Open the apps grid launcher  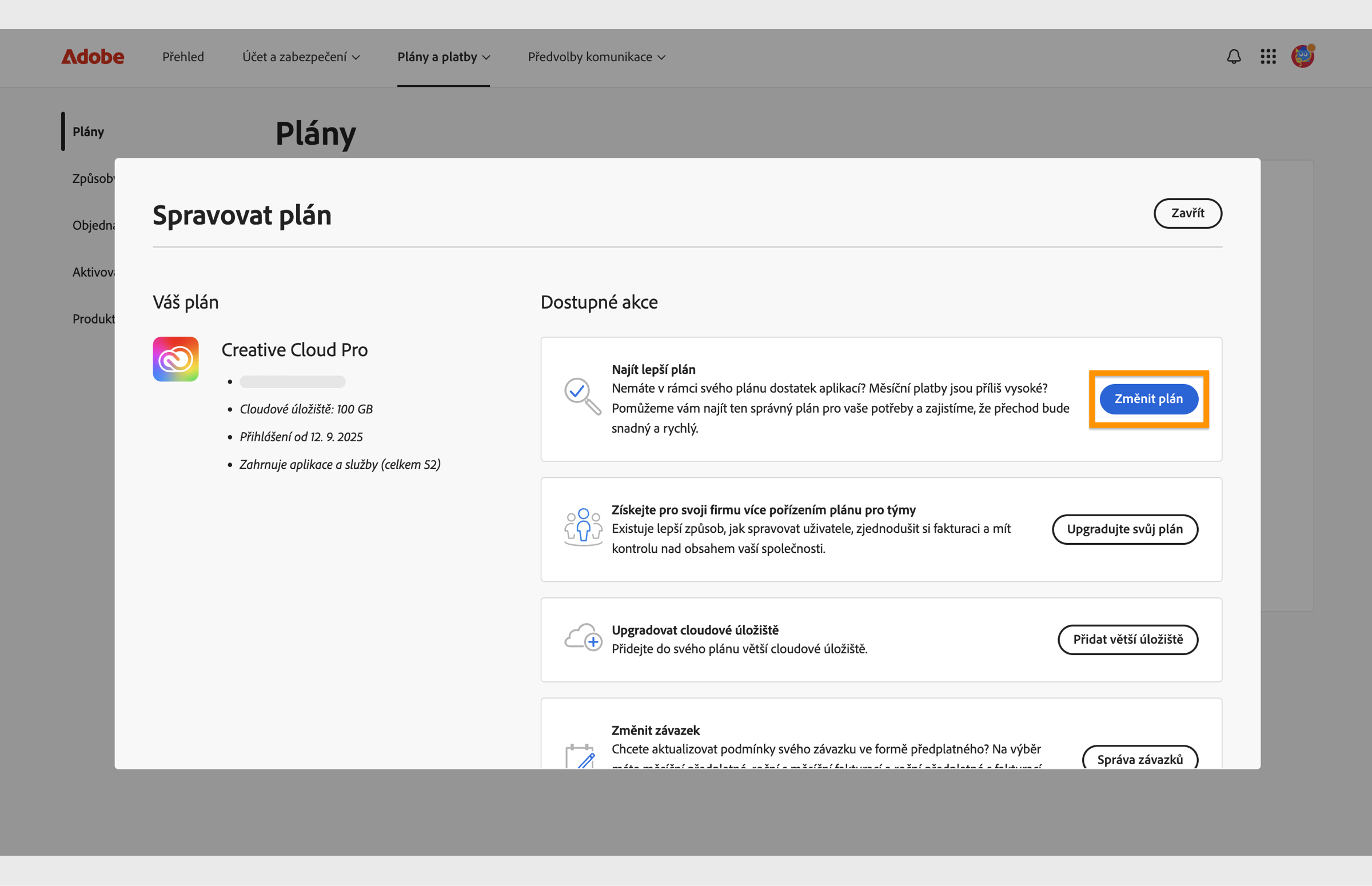[1268, 57]
